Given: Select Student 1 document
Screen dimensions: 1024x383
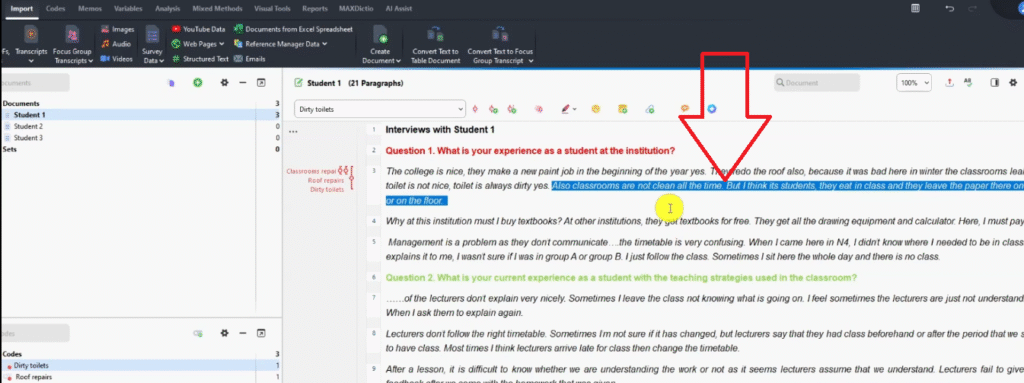Looking at the screenshot, I should coord(140,114).
